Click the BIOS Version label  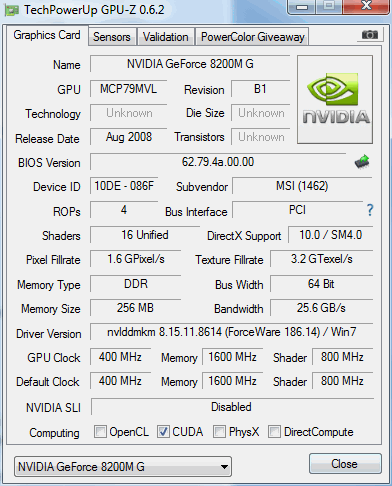(49, 163)
